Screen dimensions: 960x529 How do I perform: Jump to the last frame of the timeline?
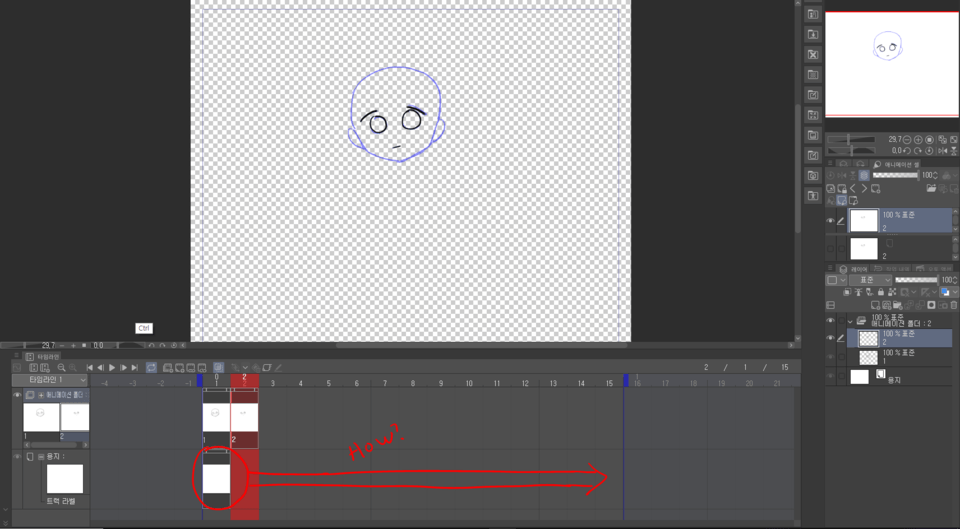(134, 368)
